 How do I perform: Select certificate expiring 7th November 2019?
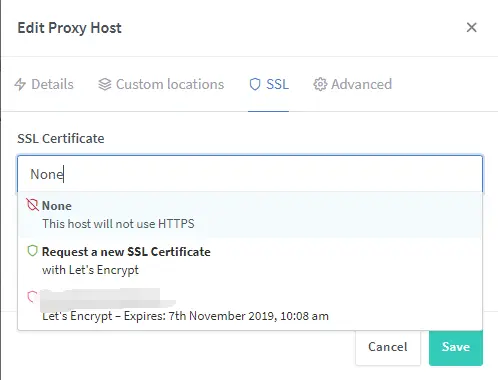(250, 306)
